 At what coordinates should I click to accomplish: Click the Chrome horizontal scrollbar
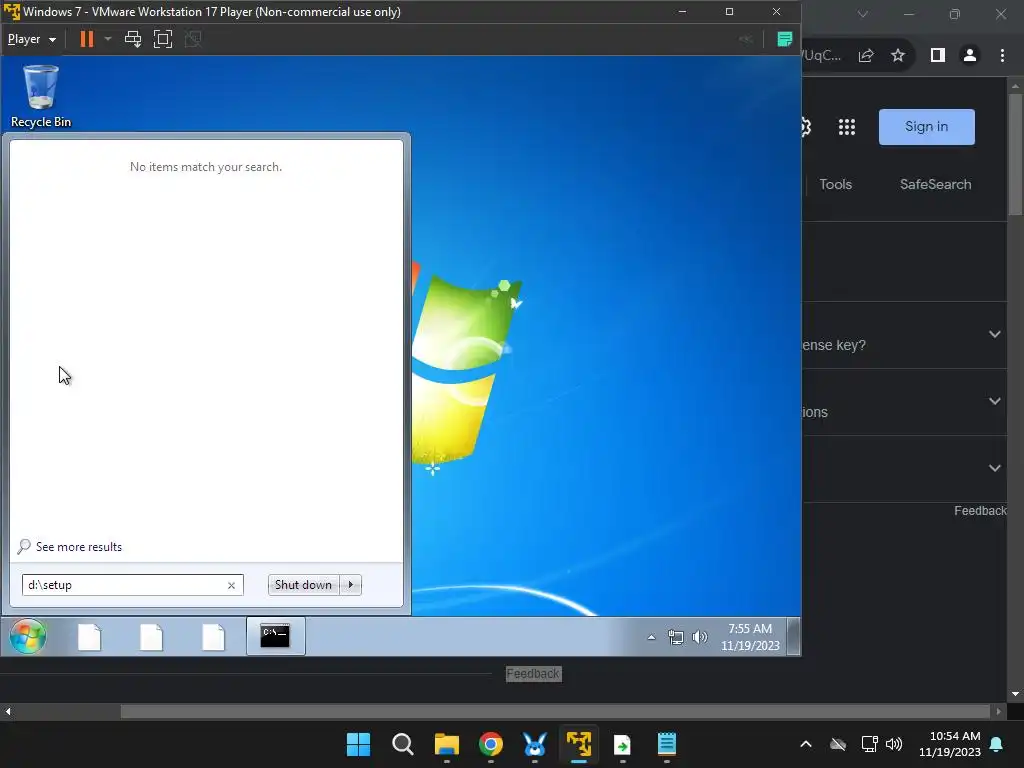pos(555,711)
